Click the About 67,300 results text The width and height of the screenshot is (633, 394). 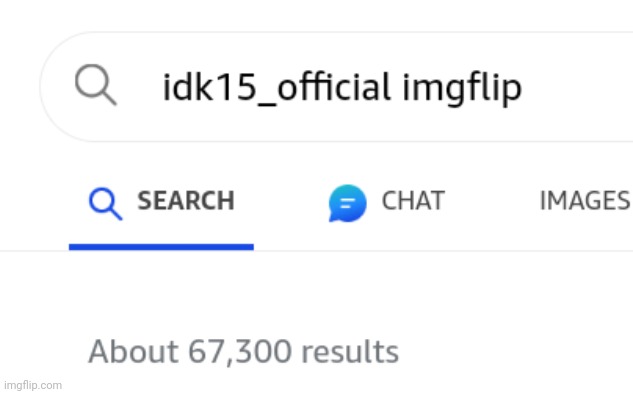tap(243, 352)
